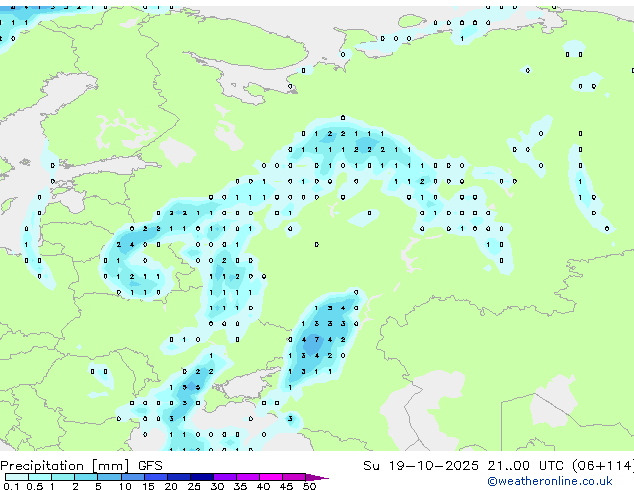Select the 2–5 mm legend swatch
The image size is (634, 490).
tap(86, 477)
